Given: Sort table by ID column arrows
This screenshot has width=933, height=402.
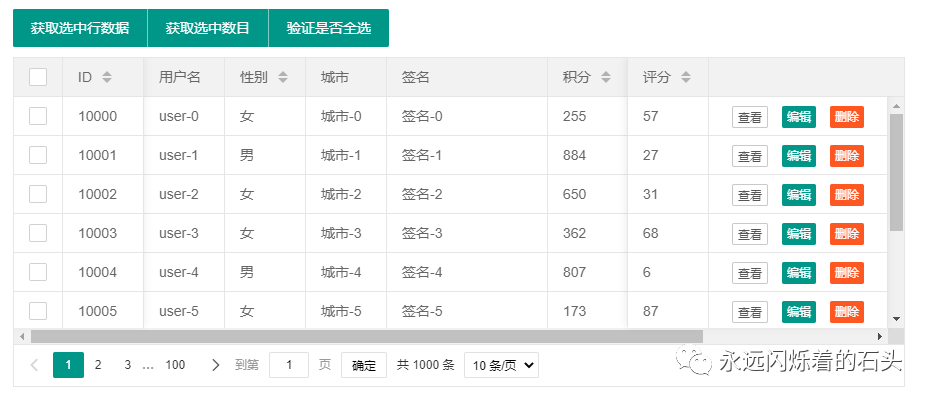Looking at the screenshot, I should (107, 77).
